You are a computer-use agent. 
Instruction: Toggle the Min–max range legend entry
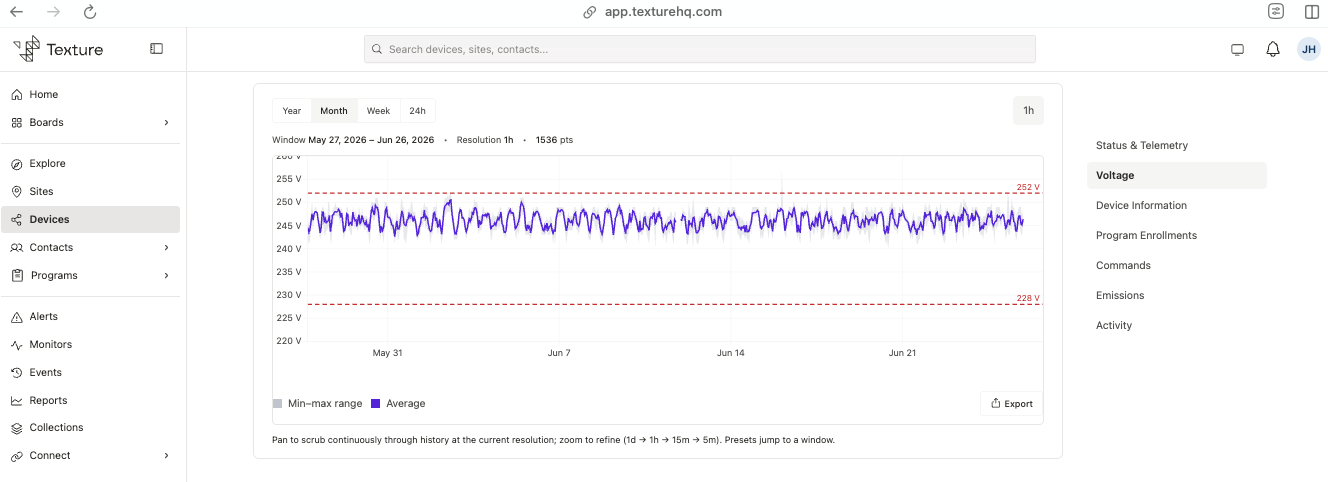pyautogui.click(x=317, y=404)
